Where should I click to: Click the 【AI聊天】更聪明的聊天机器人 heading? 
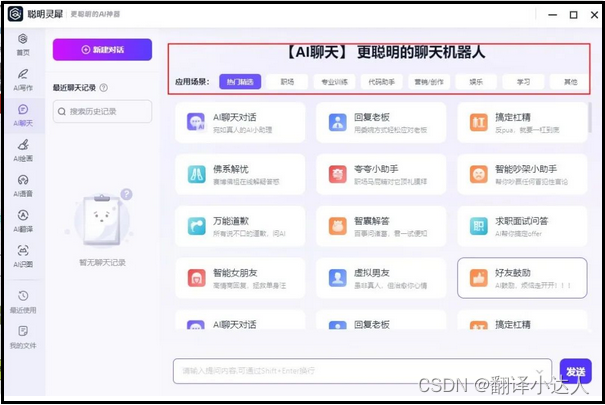385,52
